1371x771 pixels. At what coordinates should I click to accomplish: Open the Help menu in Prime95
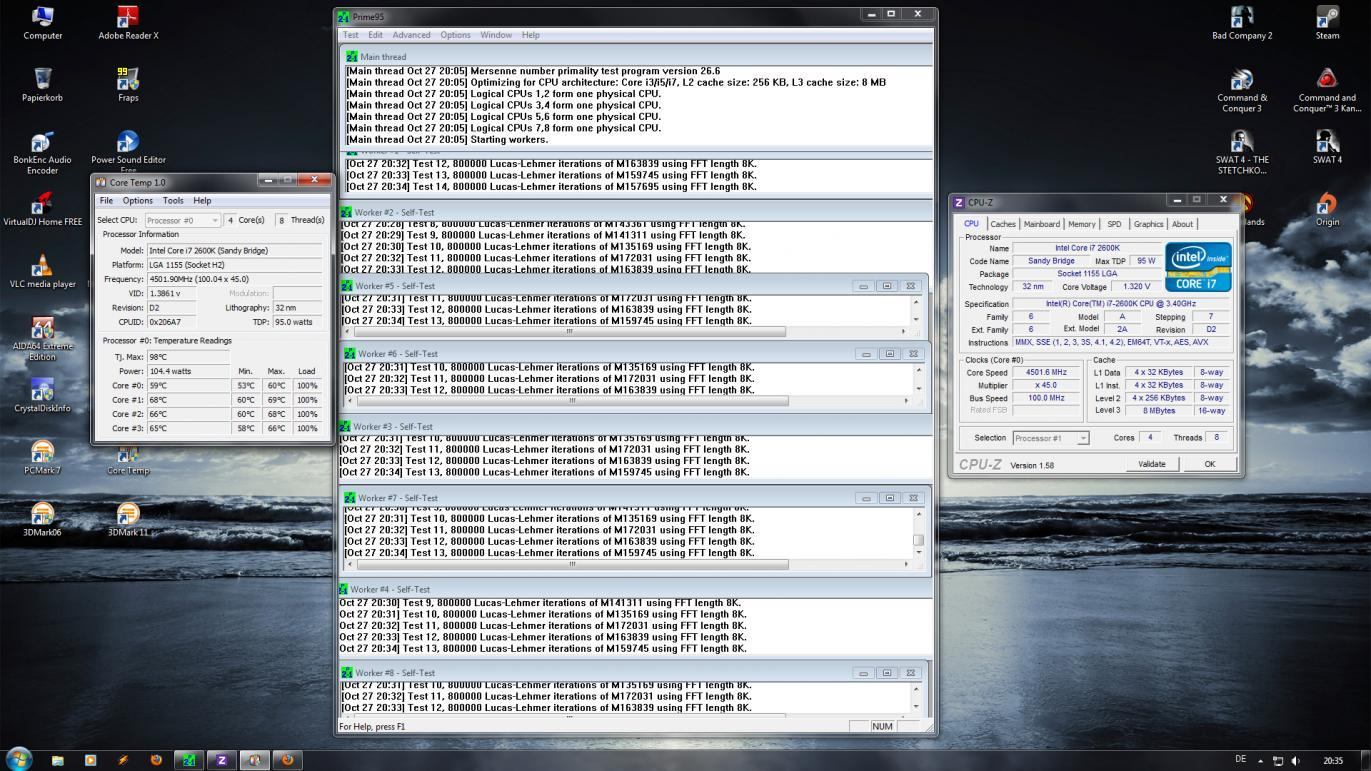point(531,35)
